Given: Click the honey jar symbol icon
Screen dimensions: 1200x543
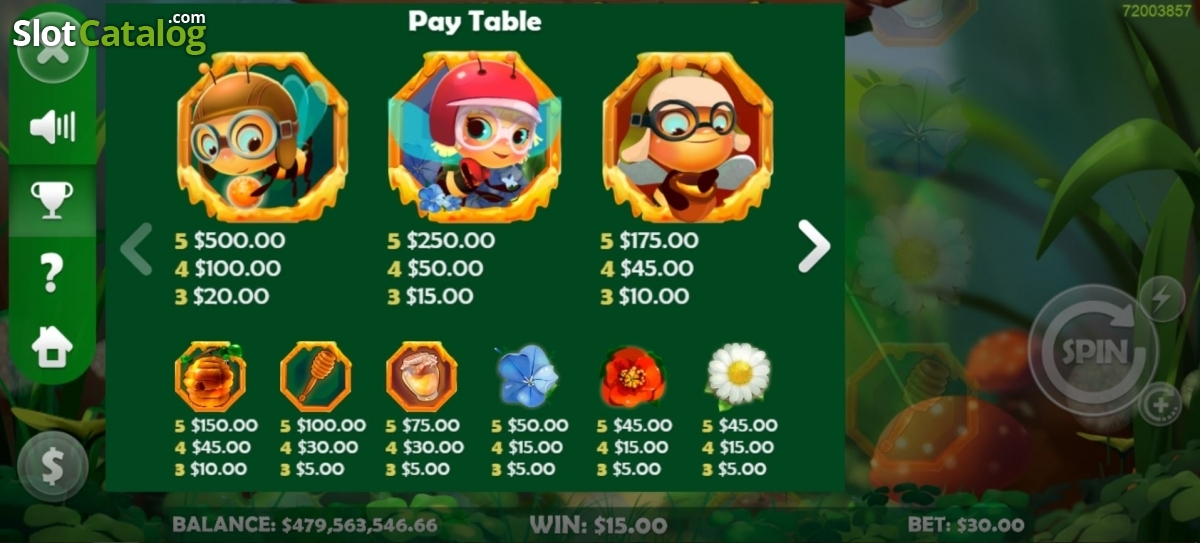Looking at the screenshot, I should point(421,376).
